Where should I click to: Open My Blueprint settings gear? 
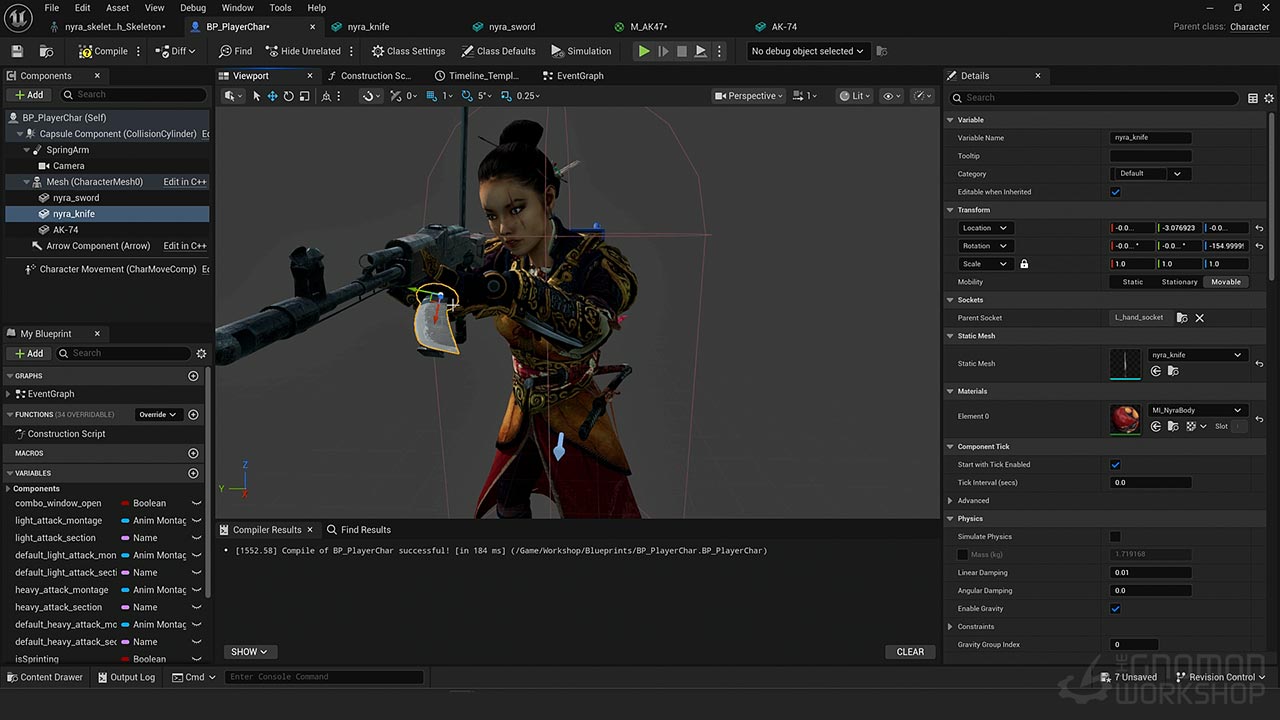[x=201, y=353]
